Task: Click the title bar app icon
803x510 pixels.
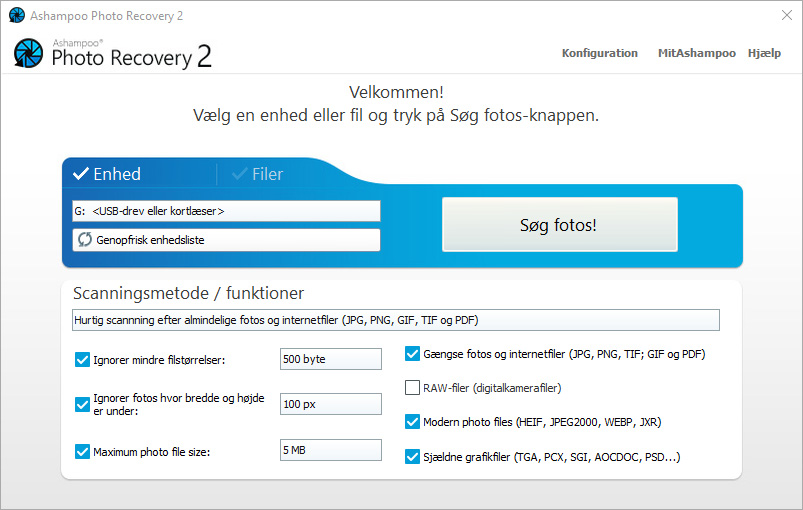Action: [x=16, y=15]
